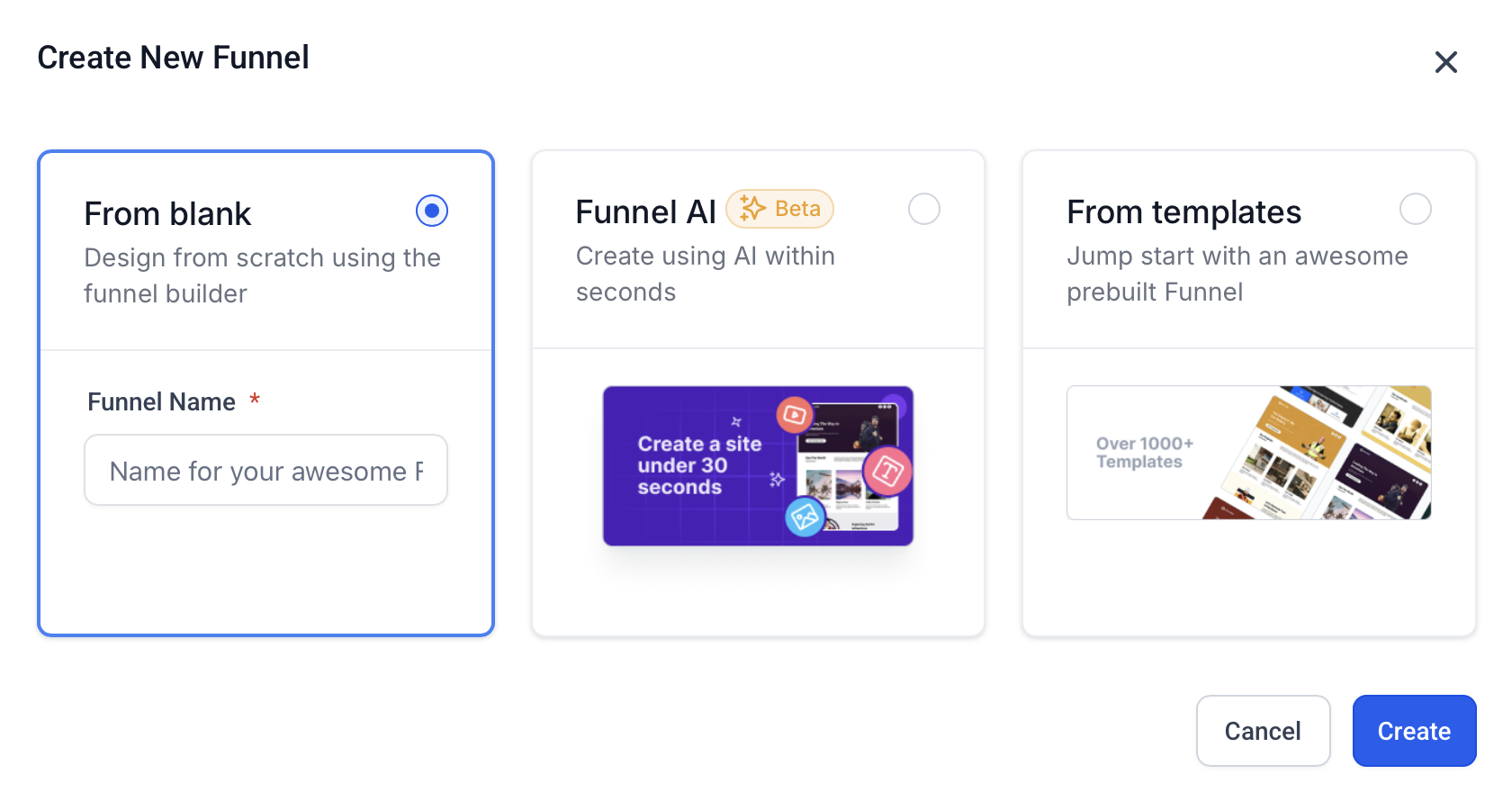1512x801 pixels.
Task: Select the From blank radio button
Action: click(x=432, y=211)
